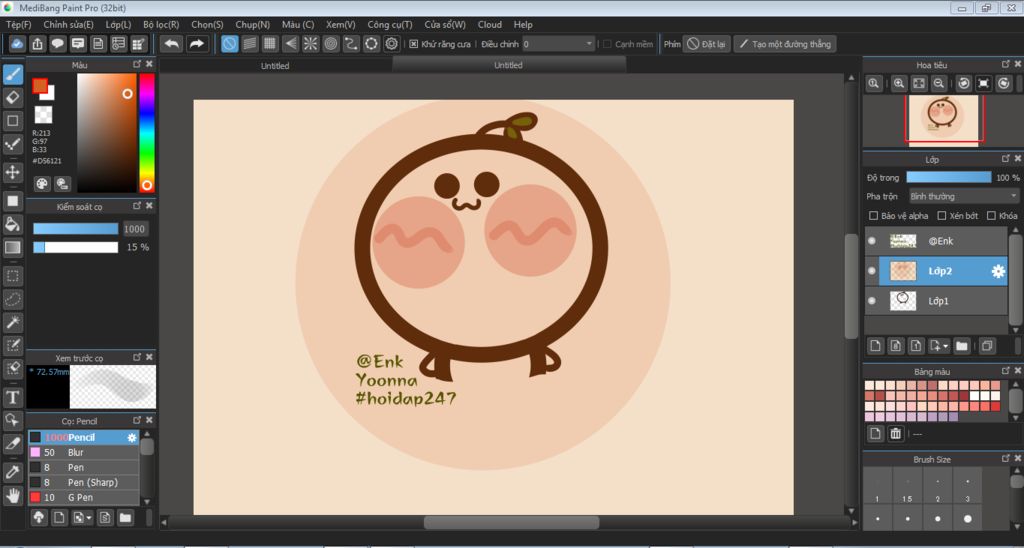This screenshot has height=548, width=1024.
Task: Select the Radial snap icon
Action: [310, 44]
